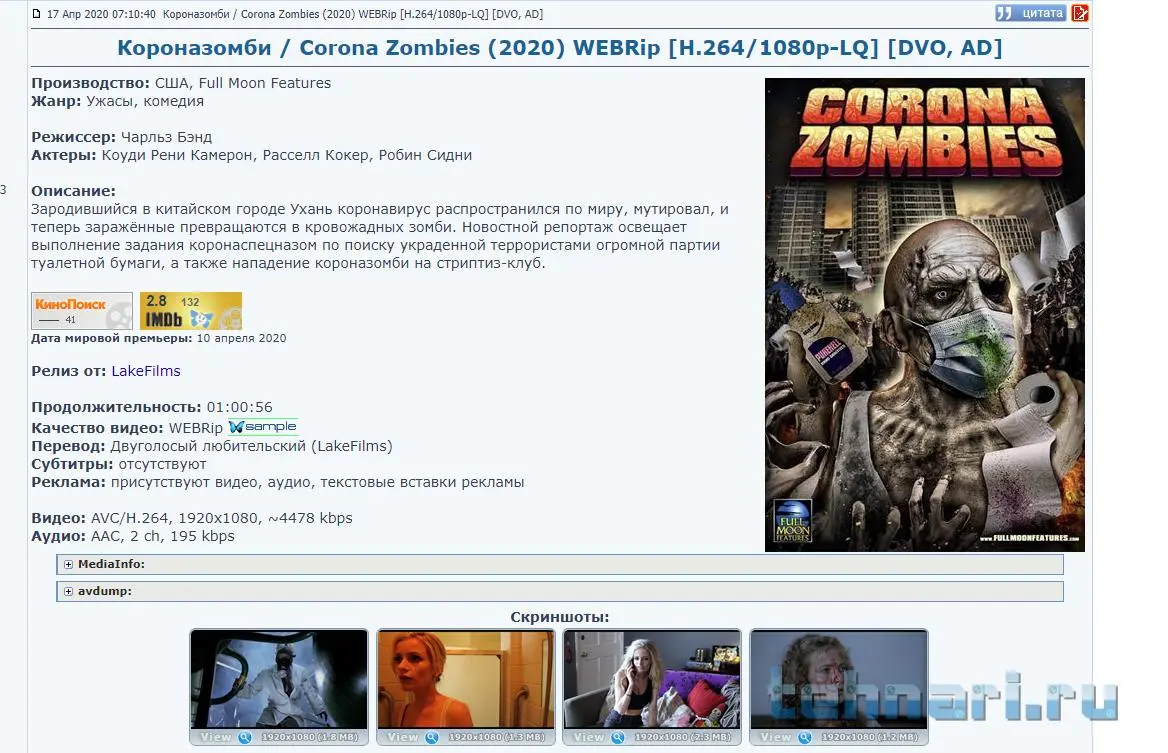Expand the MediaInfo spoiler
This screenshot has width=1168, height=753.
point(559,565)
